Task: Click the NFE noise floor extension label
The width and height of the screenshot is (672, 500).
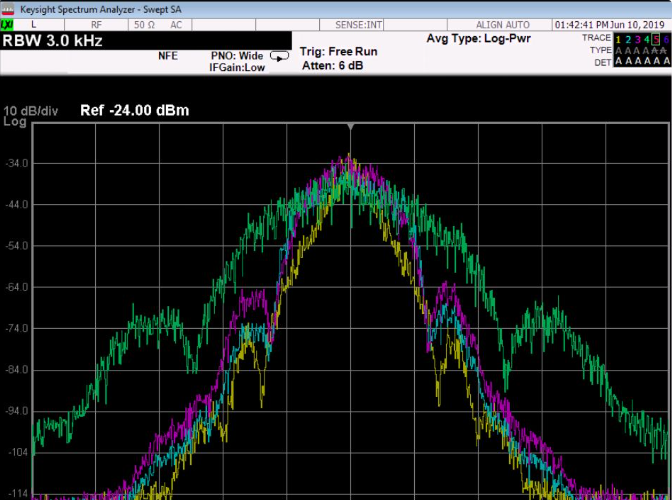Action: [168, 56]
